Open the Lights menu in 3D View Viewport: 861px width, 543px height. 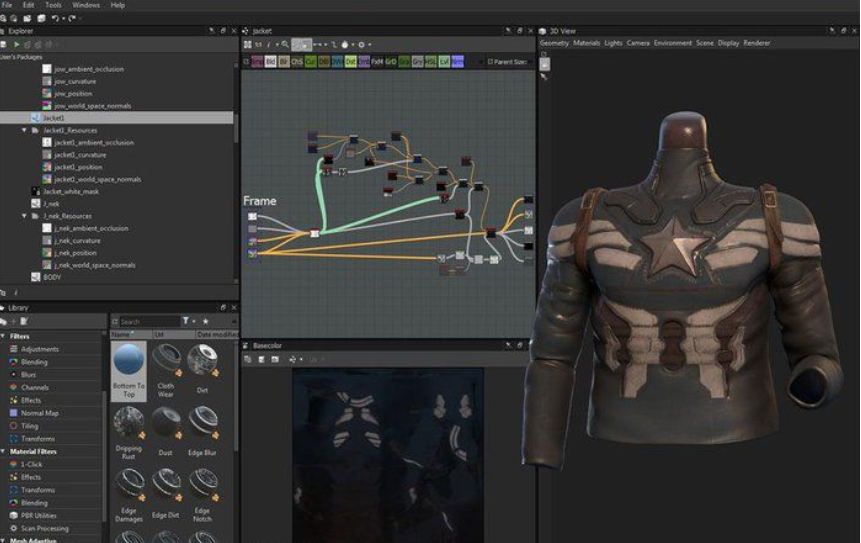tap(613, 43)
